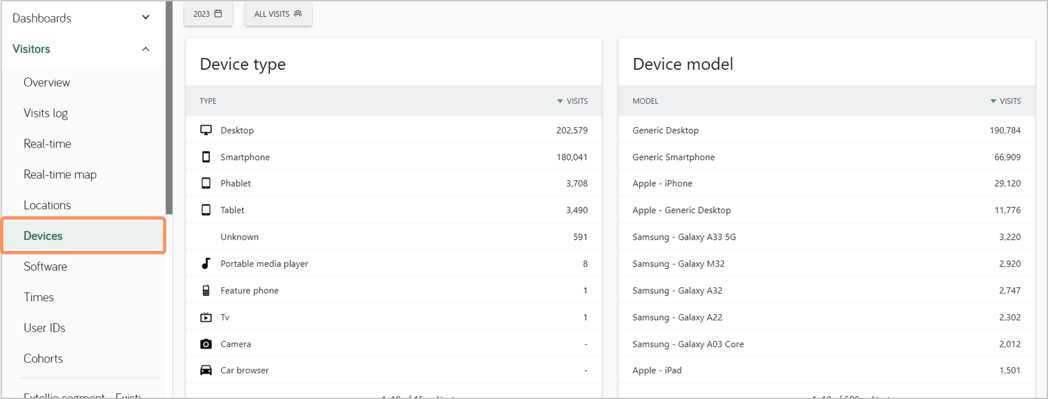
Task: Click the Desktop monitor icon
Action: pos(207,130)
